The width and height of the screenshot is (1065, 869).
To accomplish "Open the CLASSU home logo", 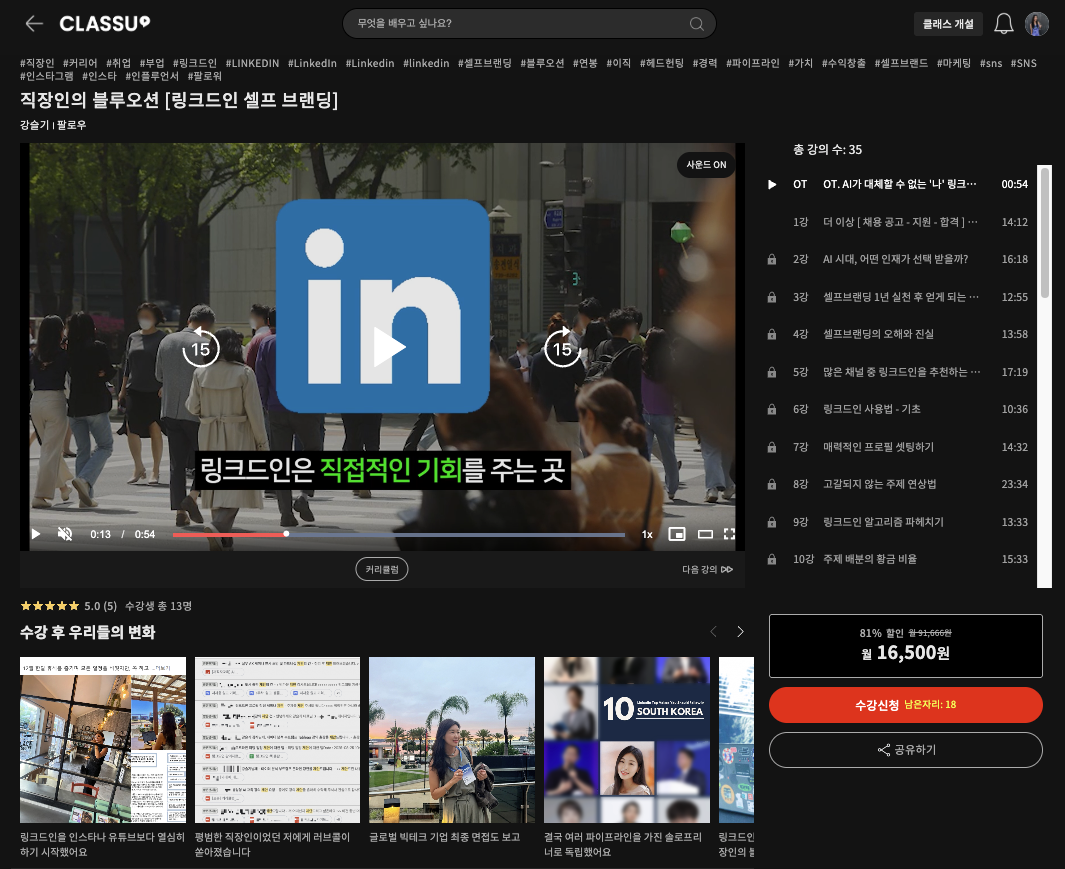I will (x=105, y=24).
